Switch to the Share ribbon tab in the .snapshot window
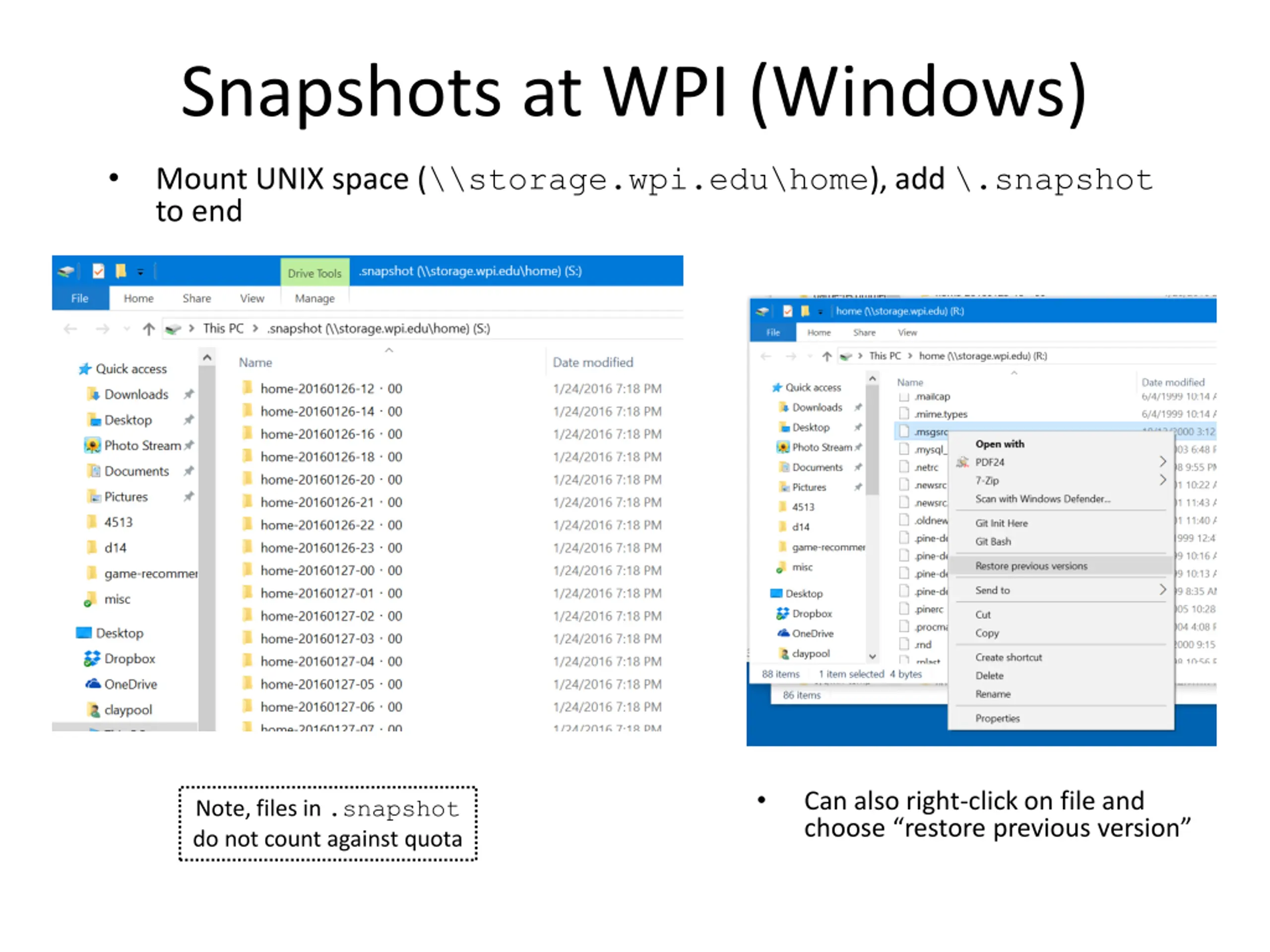 tap(196, 298)
